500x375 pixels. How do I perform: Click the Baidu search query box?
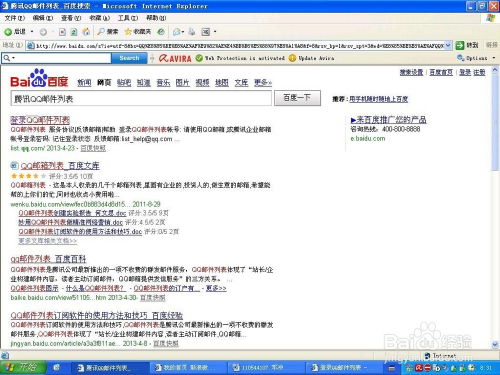pos(141,98)
